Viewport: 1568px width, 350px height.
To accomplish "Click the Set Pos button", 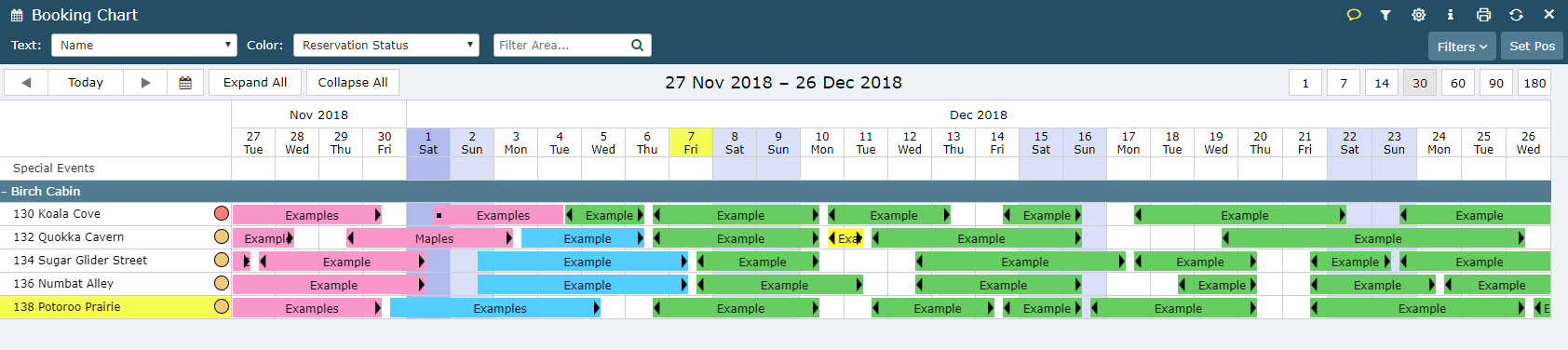I will pyautogui.click(x=1532, y=47).
